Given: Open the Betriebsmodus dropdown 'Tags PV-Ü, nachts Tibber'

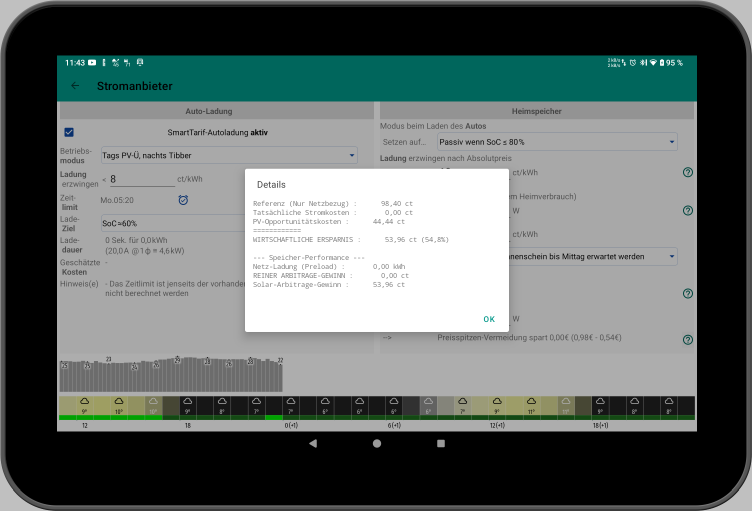Looking at the screenshot, I should coord(229,155).
